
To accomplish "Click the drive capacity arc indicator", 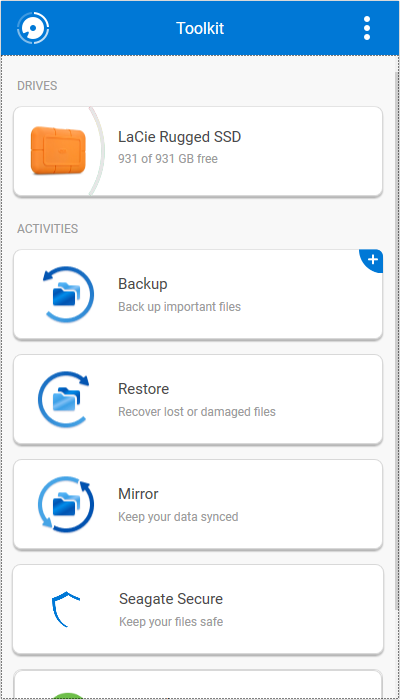I will point(97,151).
